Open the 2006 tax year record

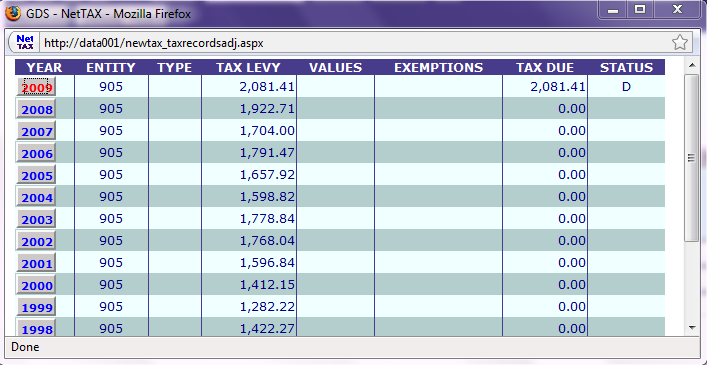click(x=36, y=153)
